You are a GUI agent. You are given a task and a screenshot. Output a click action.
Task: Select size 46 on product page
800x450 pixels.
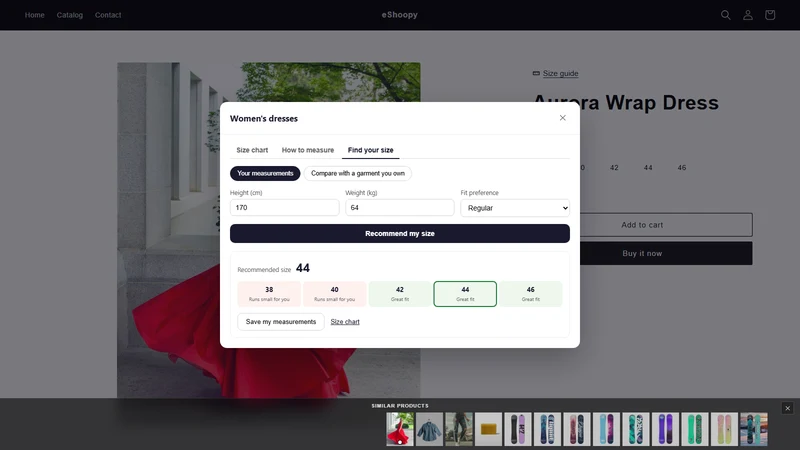[x=682, y=167]
